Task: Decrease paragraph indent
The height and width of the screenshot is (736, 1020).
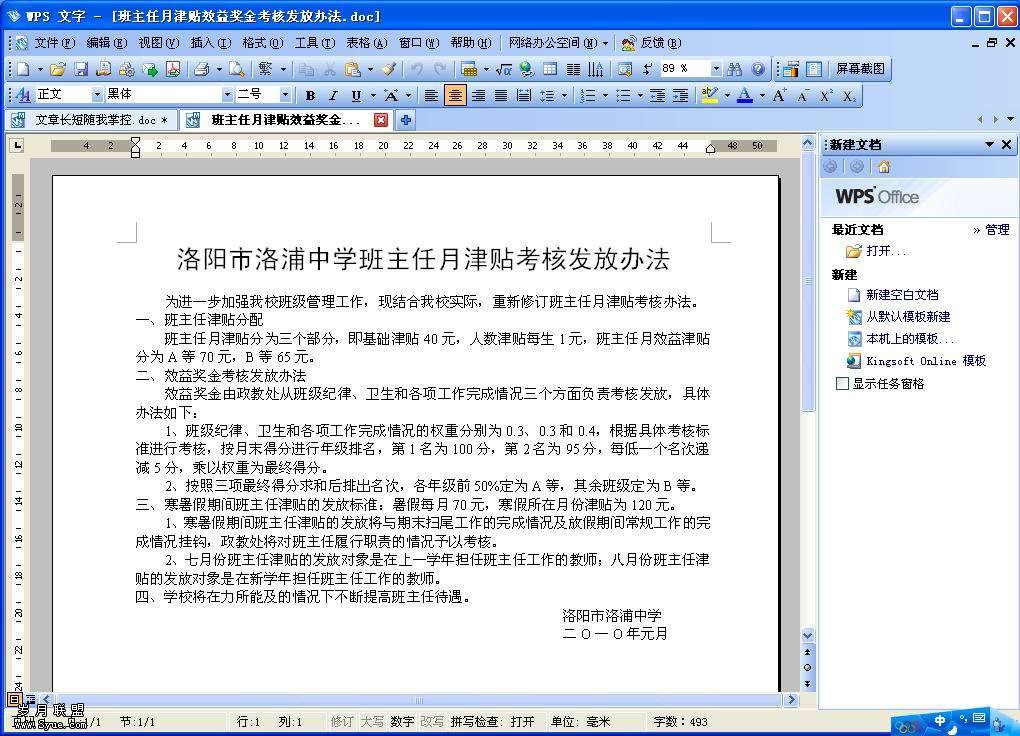Action: coord(658,96)
